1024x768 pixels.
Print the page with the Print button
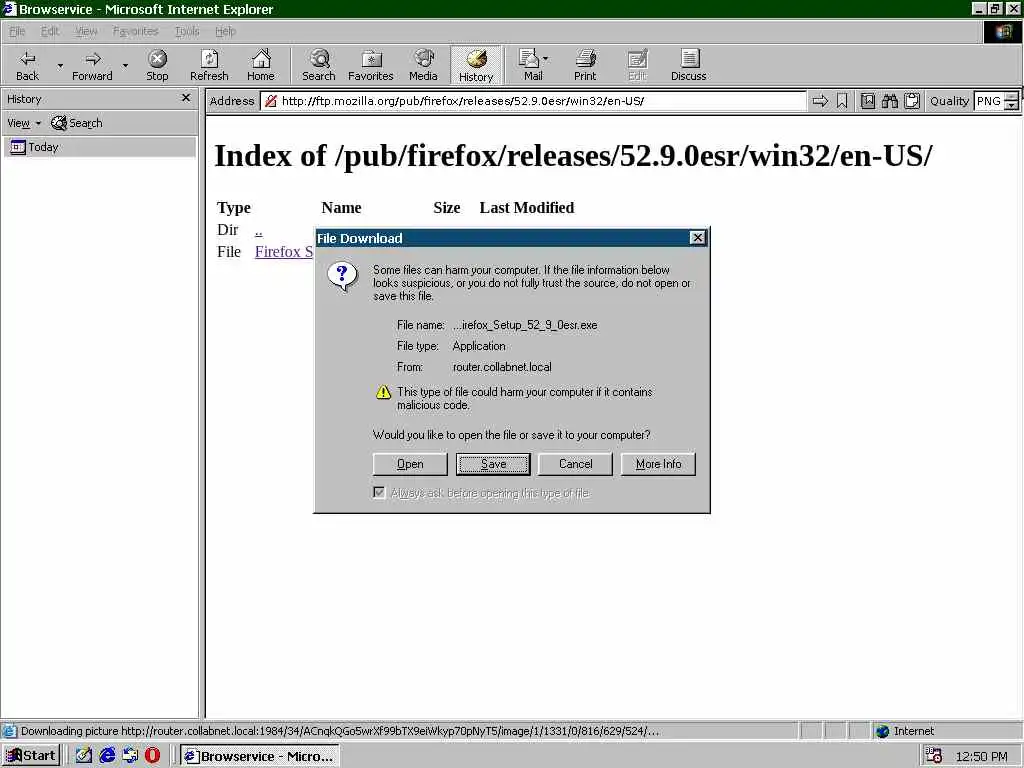pyautogui.click(x=585, y=65)
